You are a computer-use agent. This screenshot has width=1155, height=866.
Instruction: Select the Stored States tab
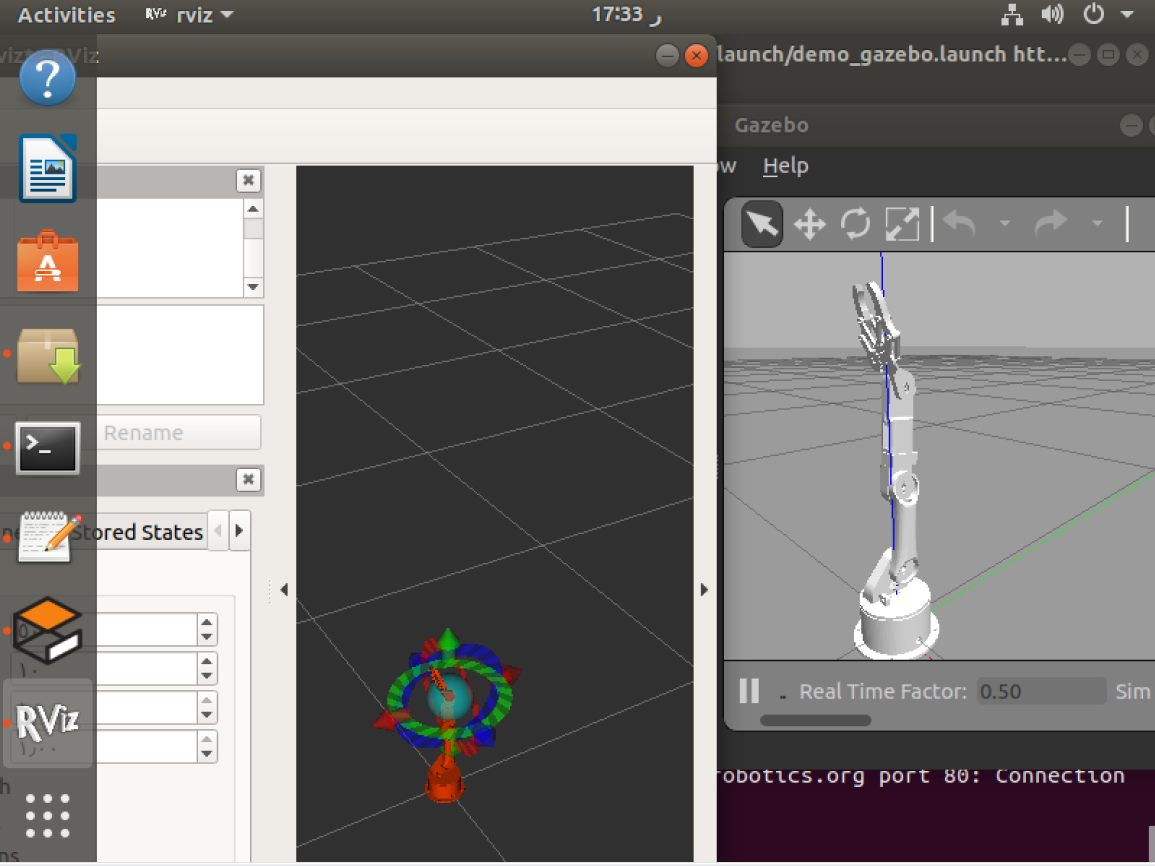tap(138, 532)
